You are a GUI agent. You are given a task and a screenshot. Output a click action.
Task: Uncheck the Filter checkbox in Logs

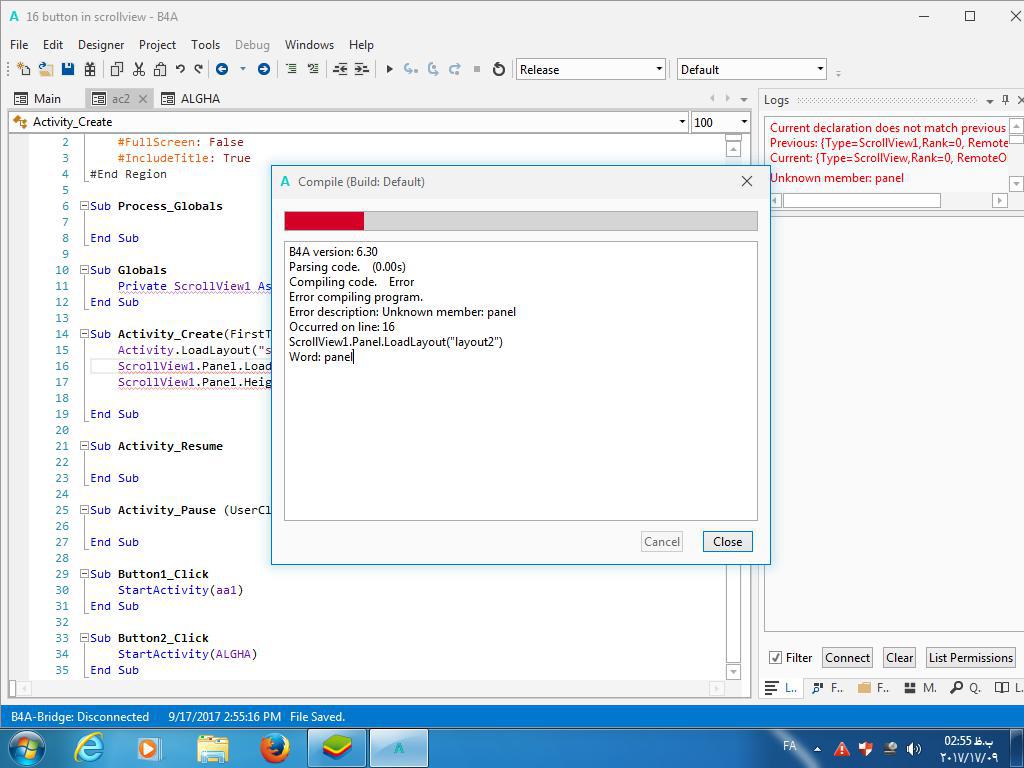(775, 657)
